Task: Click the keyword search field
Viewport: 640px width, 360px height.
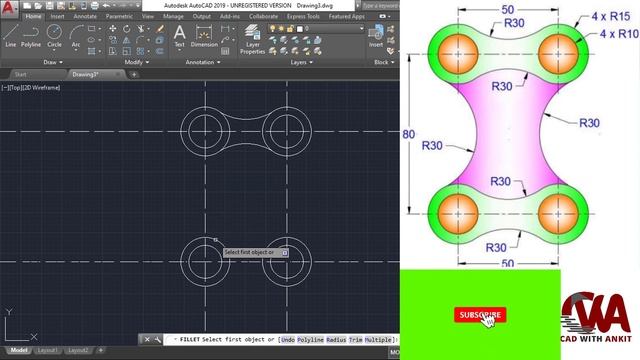Action: coord(380,6)
